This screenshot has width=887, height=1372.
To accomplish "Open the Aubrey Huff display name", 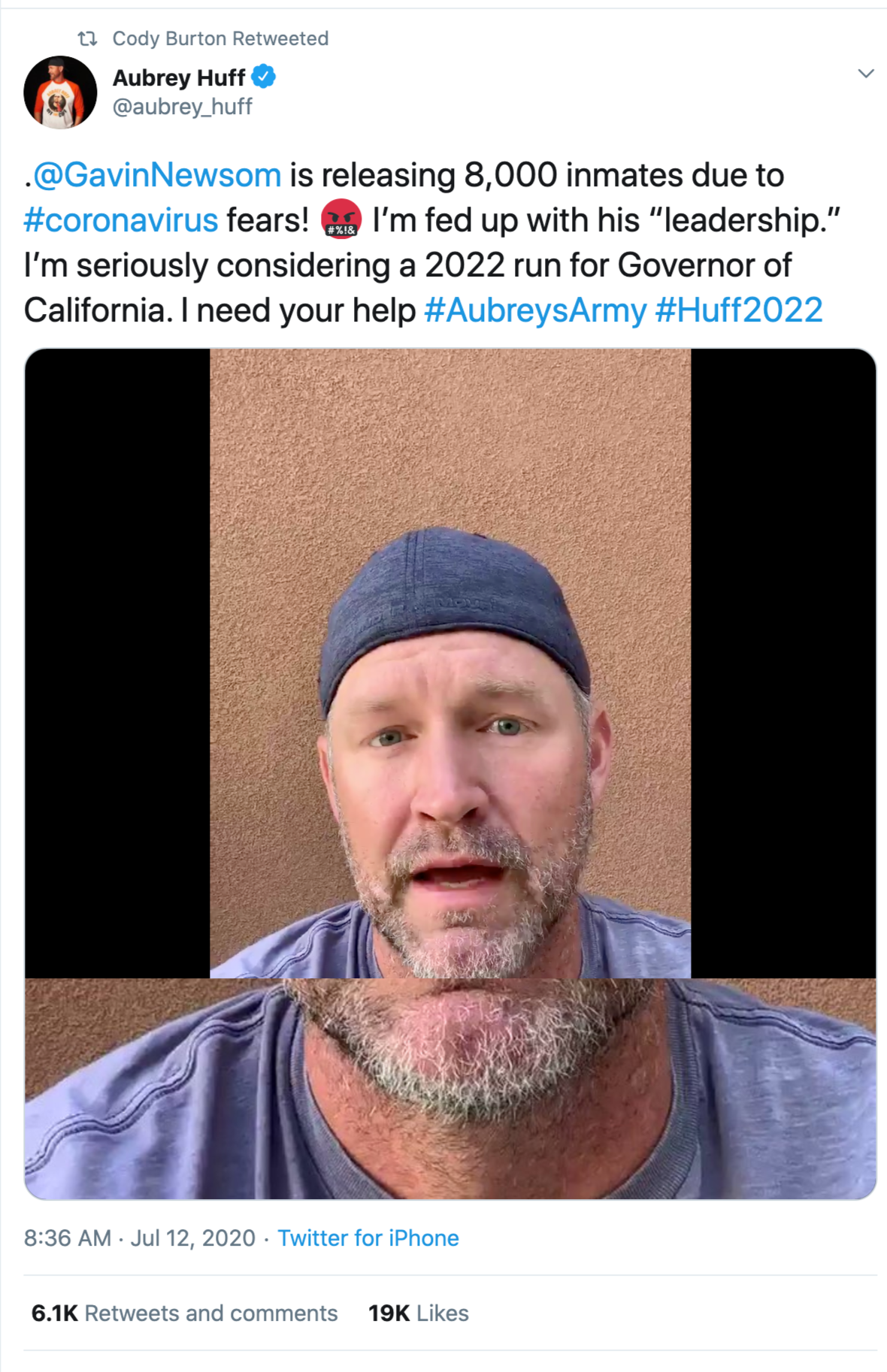I will pyautogui.click(x=179, y=77).
